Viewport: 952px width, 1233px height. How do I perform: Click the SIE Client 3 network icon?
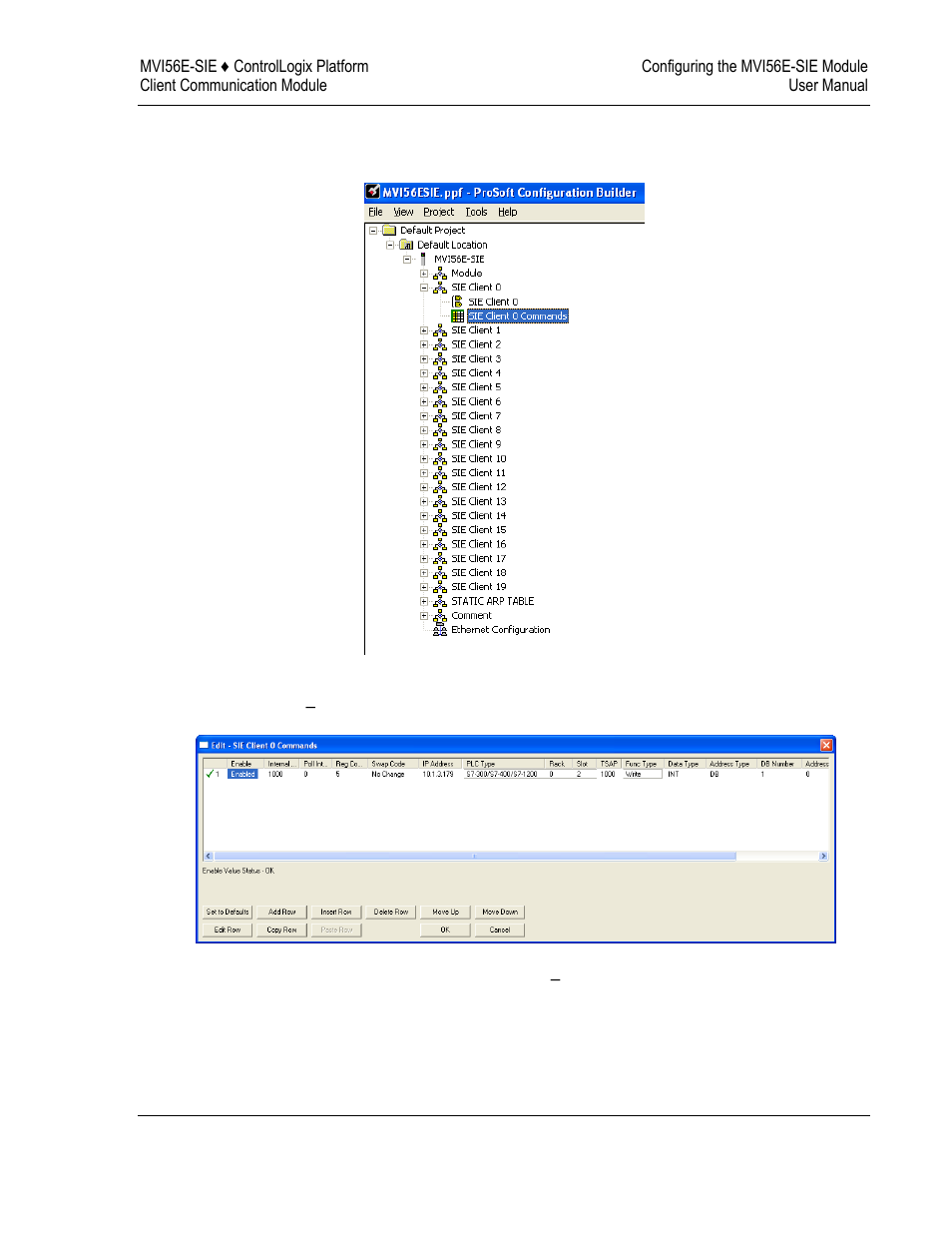(x=440, y=359)
